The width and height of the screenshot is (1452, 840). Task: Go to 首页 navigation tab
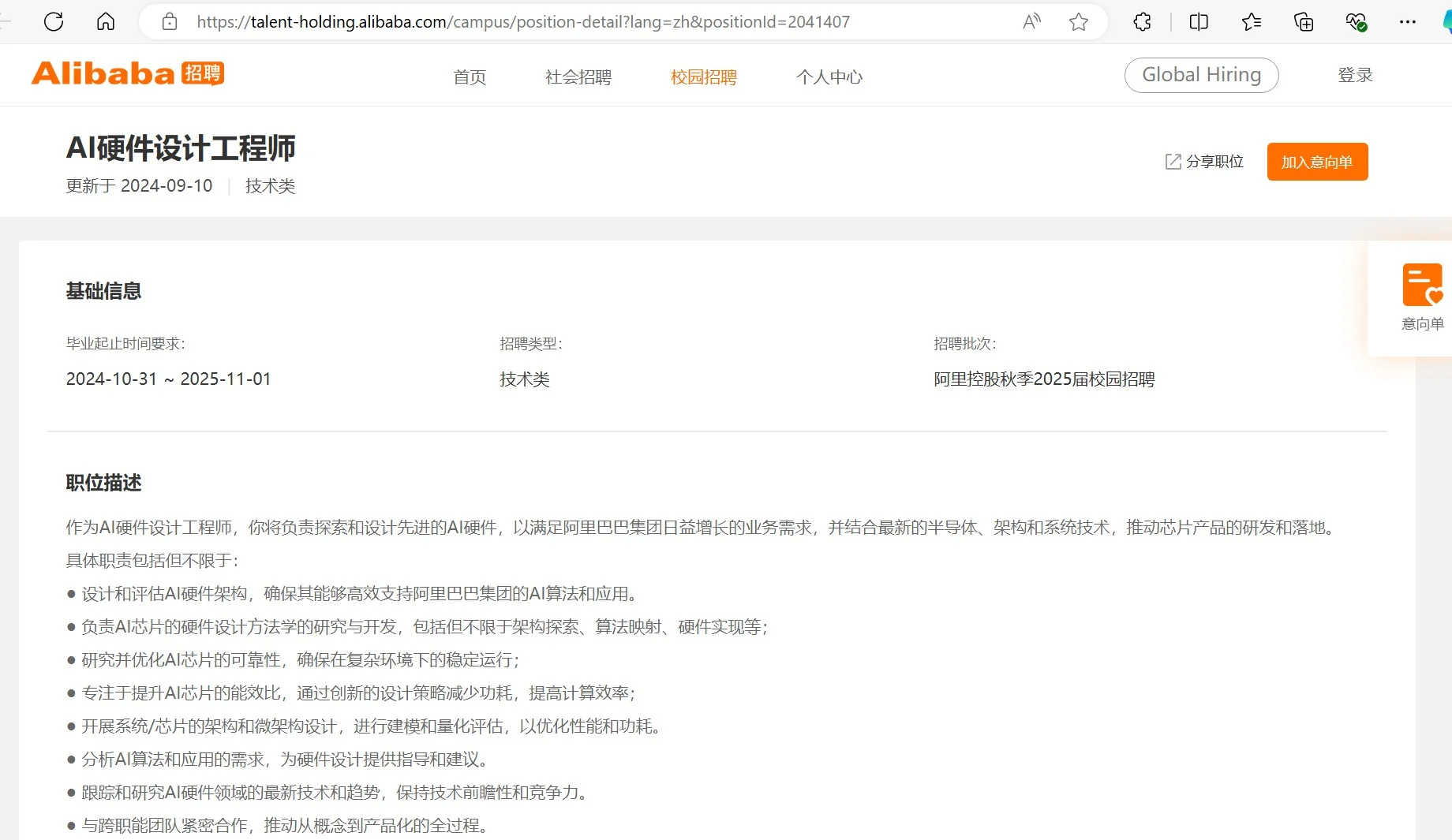tap(470, 77)
